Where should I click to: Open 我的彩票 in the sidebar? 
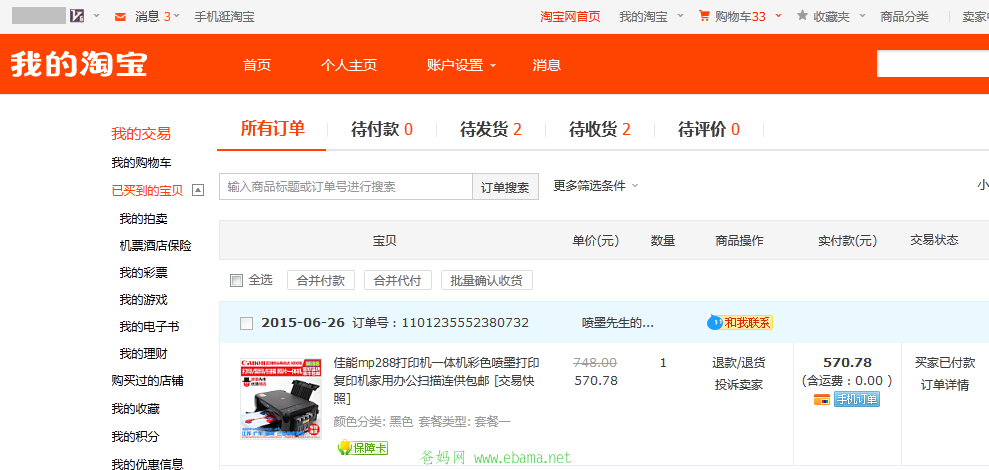coord(143,273)
